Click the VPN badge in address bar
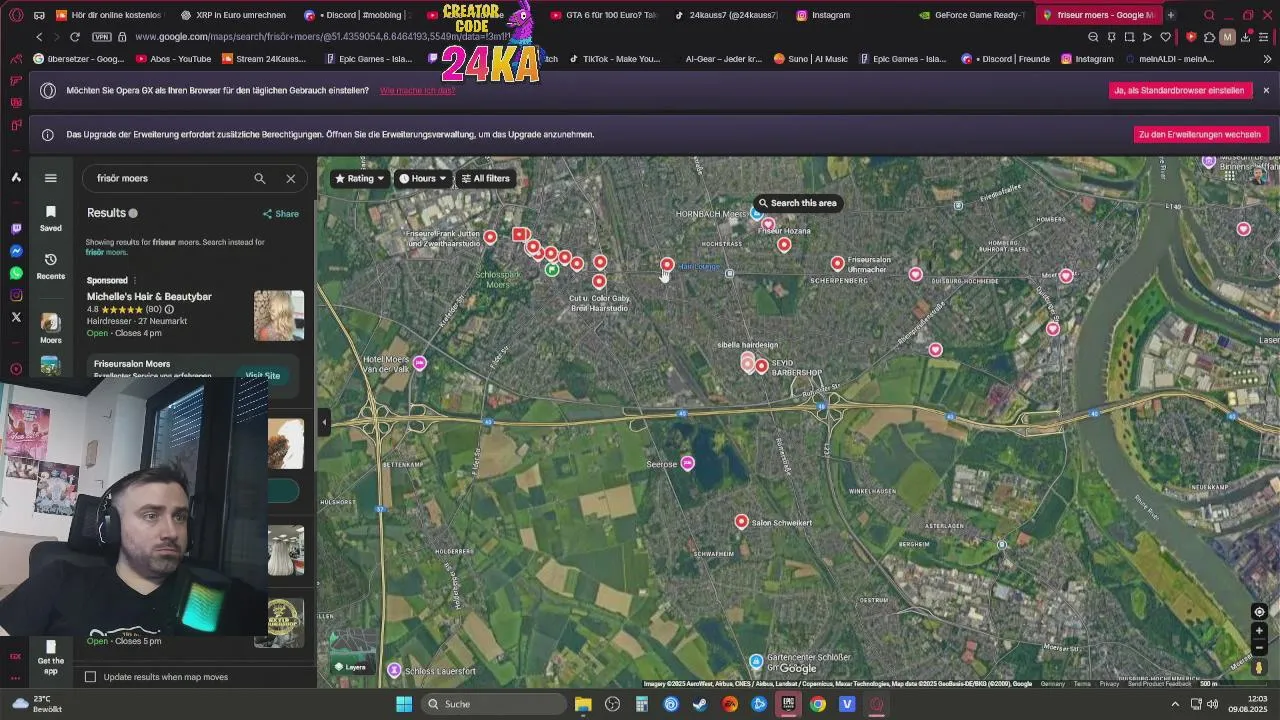The height and width of the screenshot is (720, 1280). (x=101, y=37)
